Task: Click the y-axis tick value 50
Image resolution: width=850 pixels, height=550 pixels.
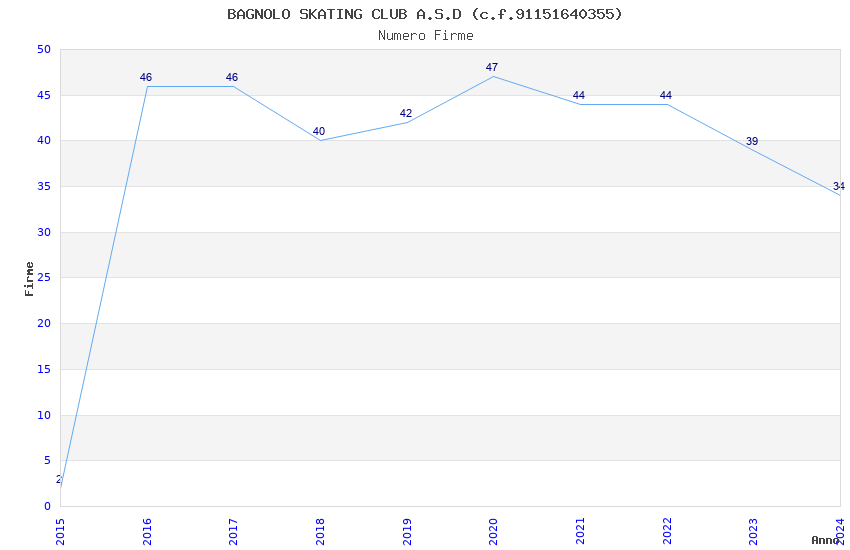Action: tap(44, 49)
